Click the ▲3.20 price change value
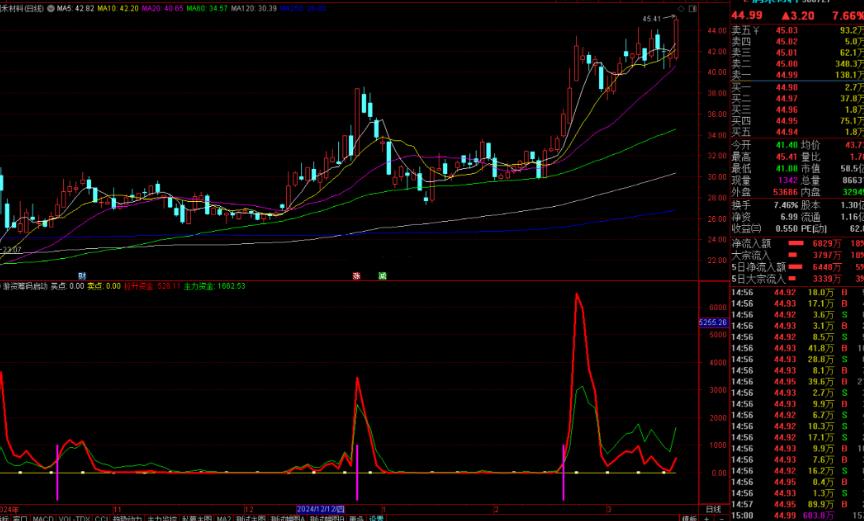Viewport: 864px width, 521px height. (798, 15)
